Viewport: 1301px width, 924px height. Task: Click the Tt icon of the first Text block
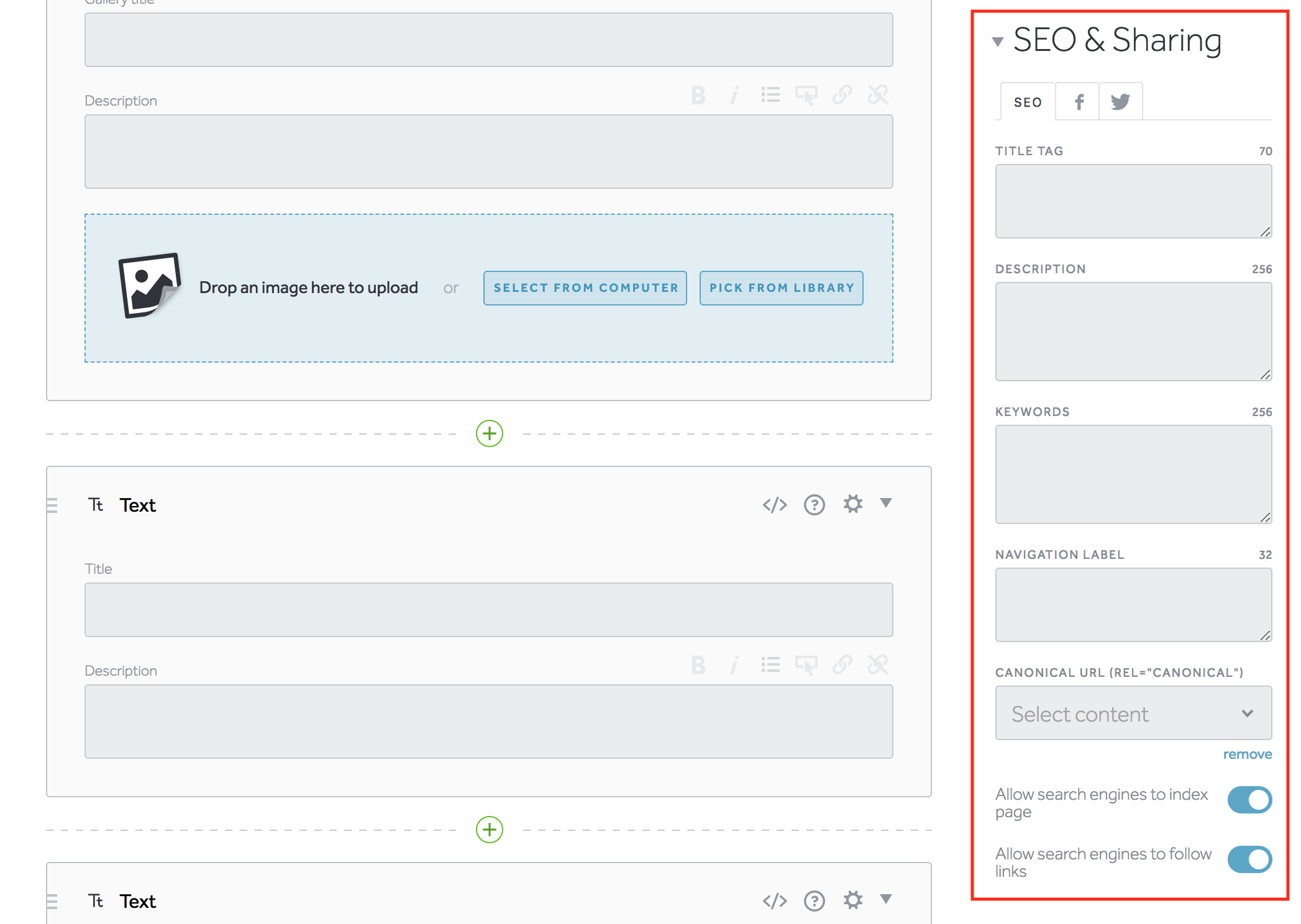(96, 504)
